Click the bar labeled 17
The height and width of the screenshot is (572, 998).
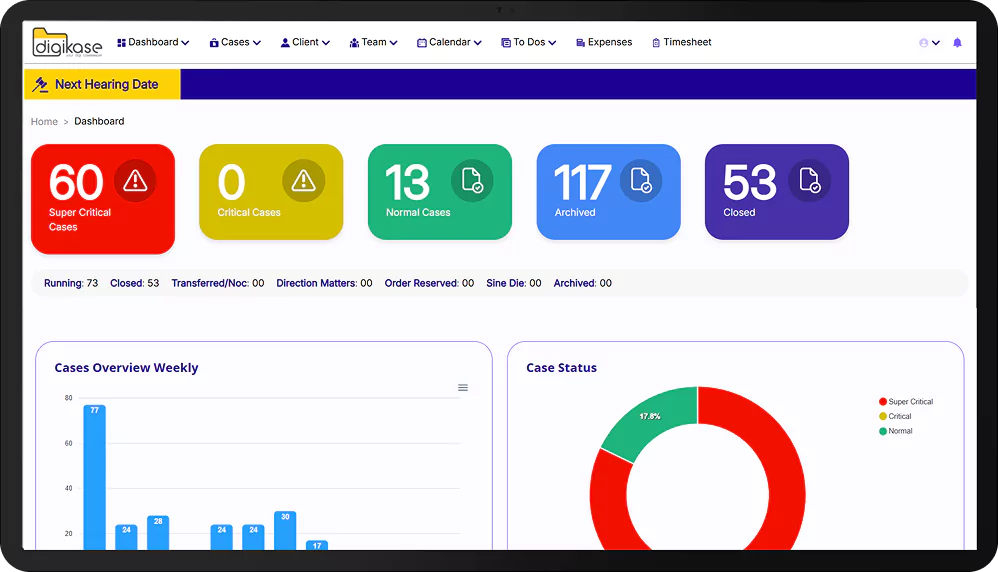(317, 545)
